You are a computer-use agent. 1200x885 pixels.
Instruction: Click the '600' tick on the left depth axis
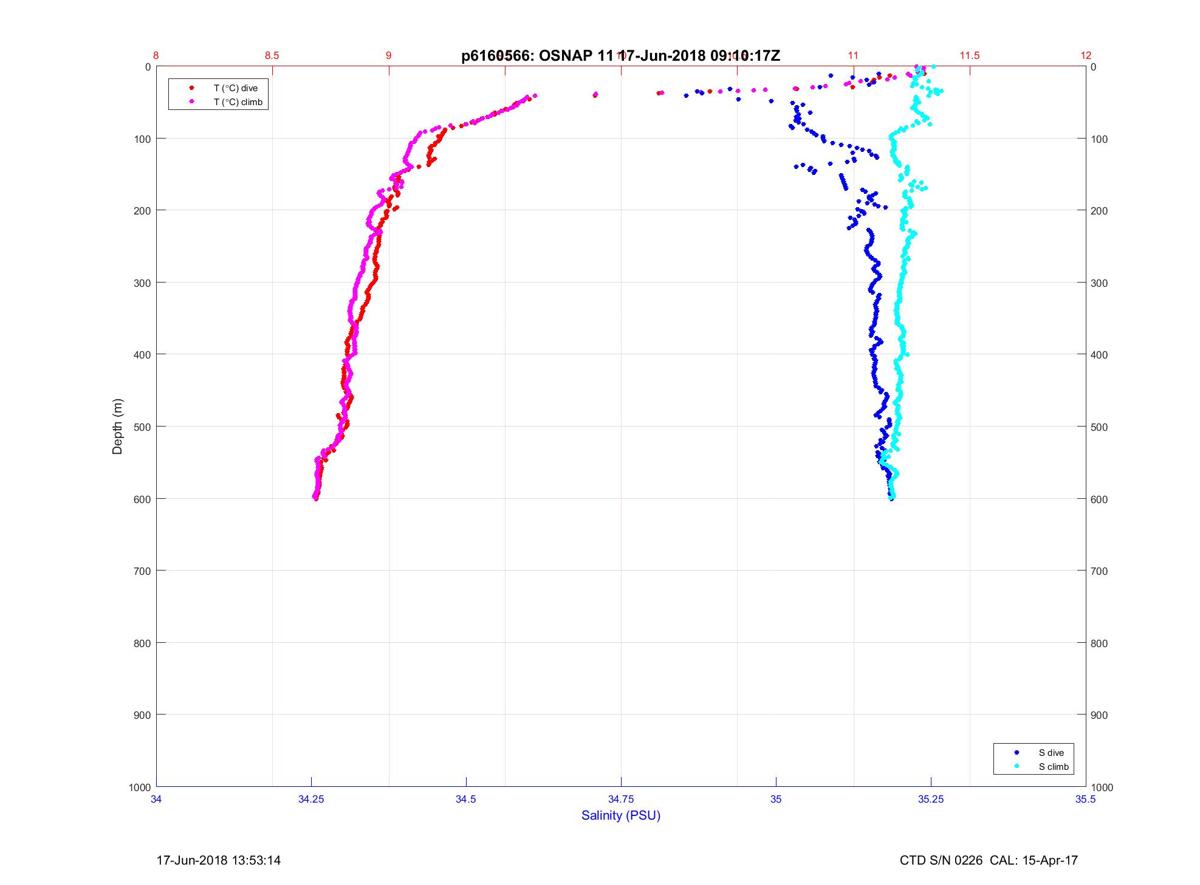[x=141, y=499]
